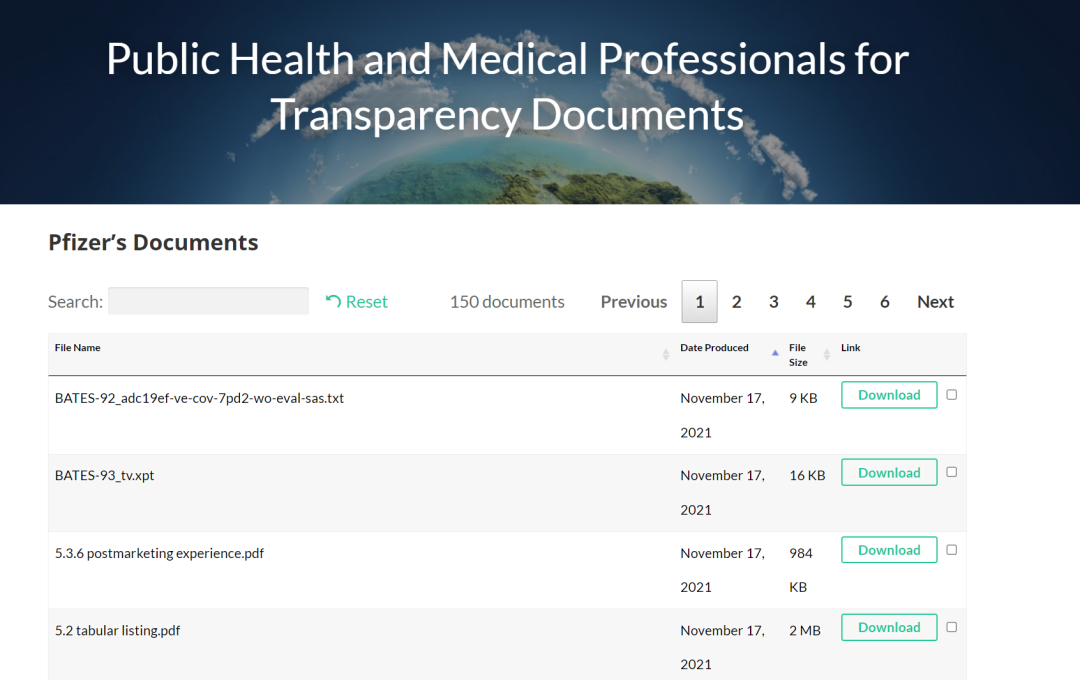Click the File Size column header
Viewport: 1080px width, 680px height.
(798, 355)
